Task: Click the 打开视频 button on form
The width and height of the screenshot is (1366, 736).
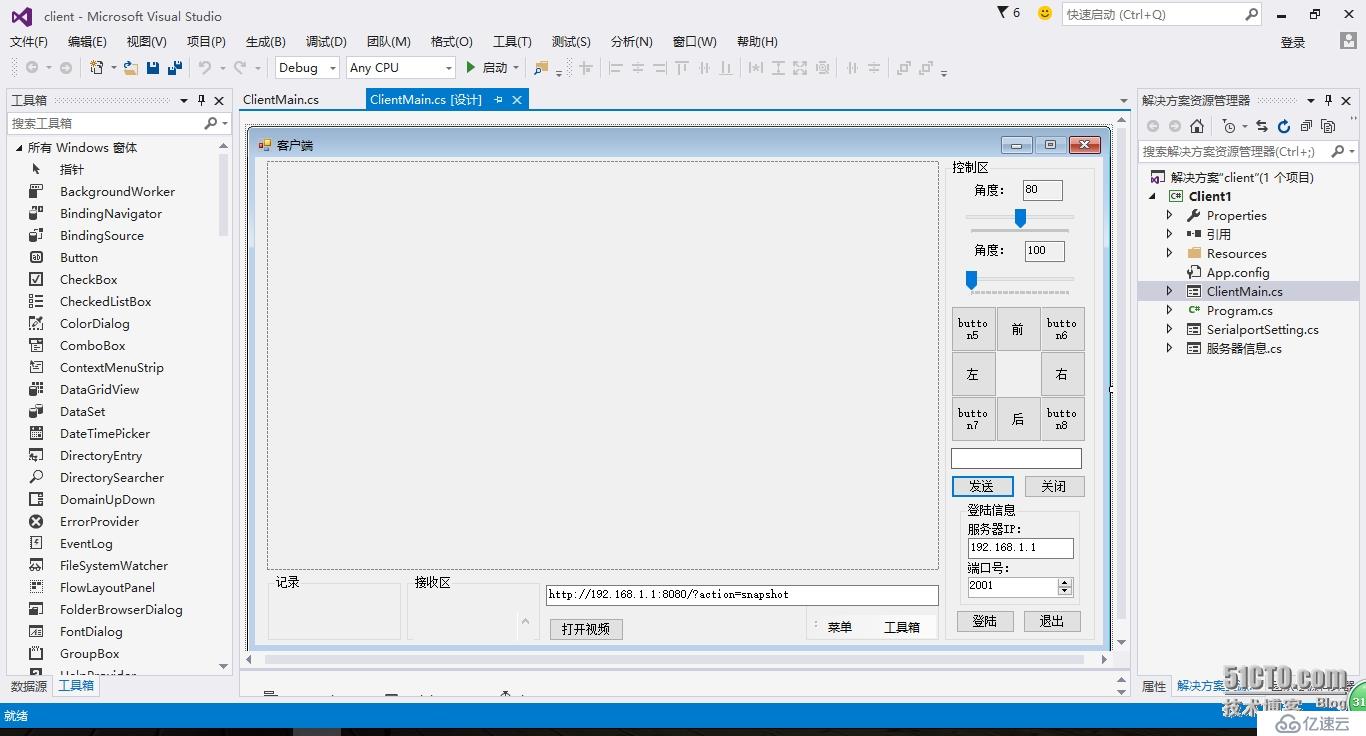Action: [x=586, y=629]
